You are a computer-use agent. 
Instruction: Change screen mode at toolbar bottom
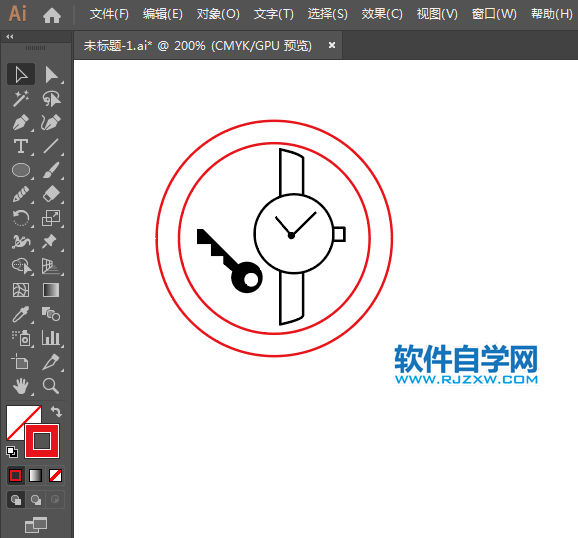(36, 525)
